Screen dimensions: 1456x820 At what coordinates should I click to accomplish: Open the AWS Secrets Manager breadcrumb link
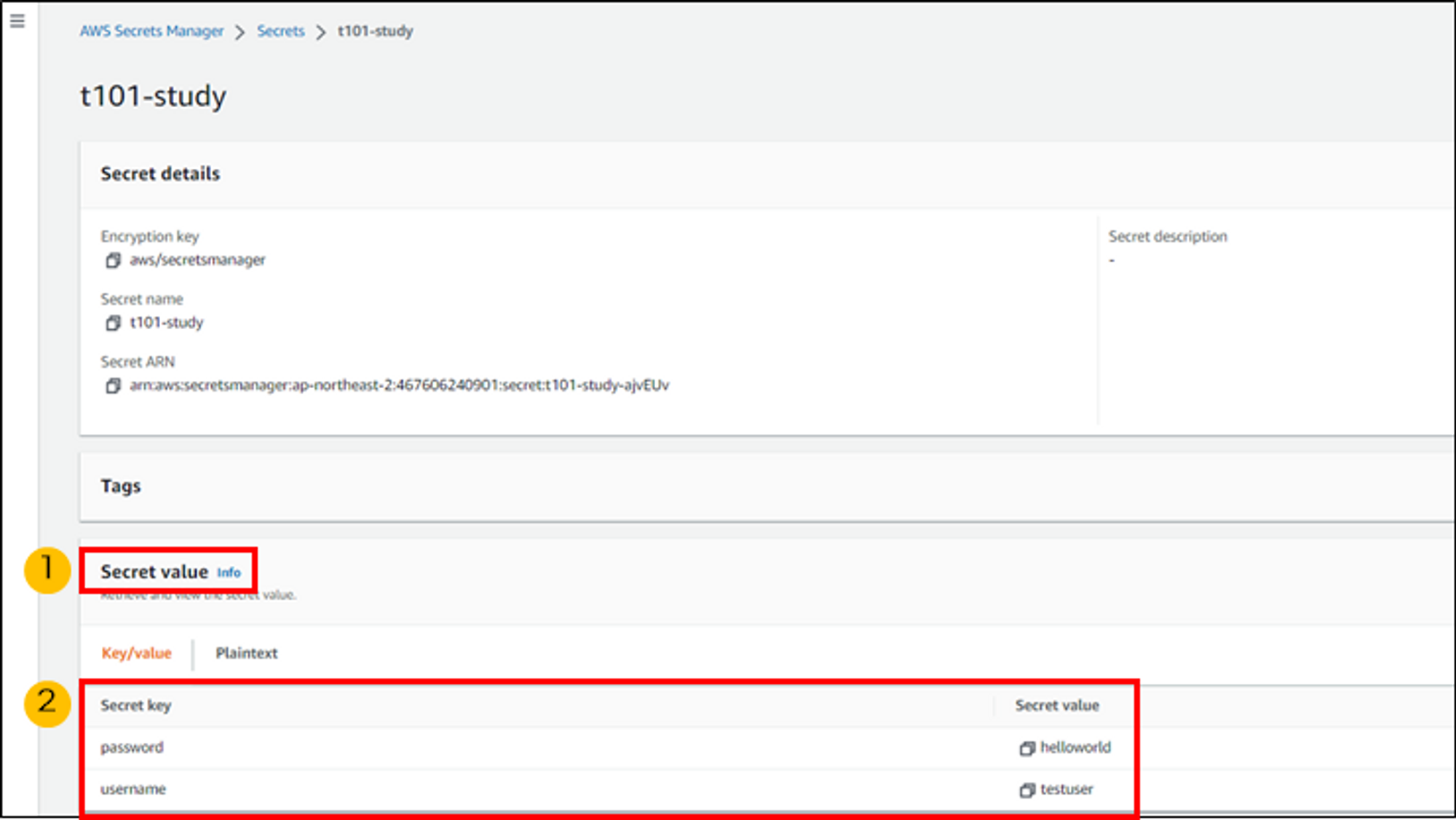click(x=151, y=31)
